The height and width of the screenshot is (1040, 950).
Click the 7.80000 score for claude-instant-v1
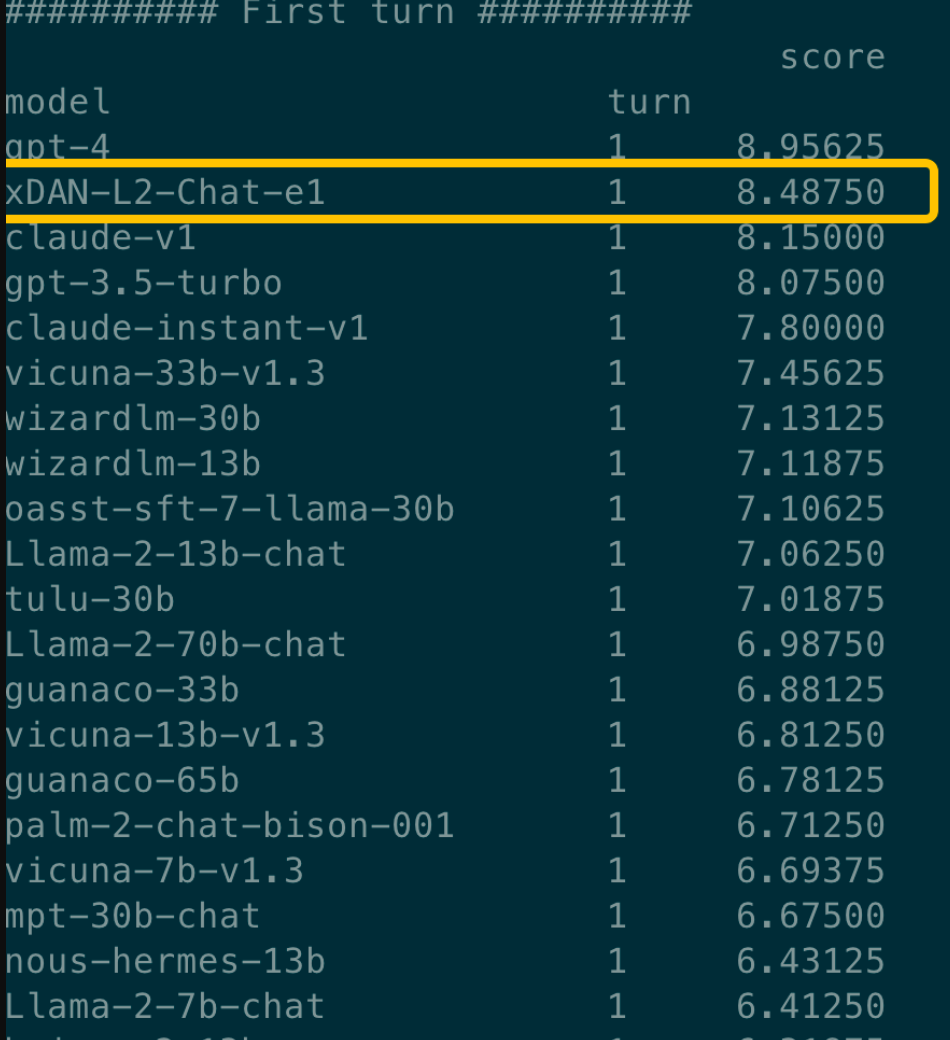810,328
